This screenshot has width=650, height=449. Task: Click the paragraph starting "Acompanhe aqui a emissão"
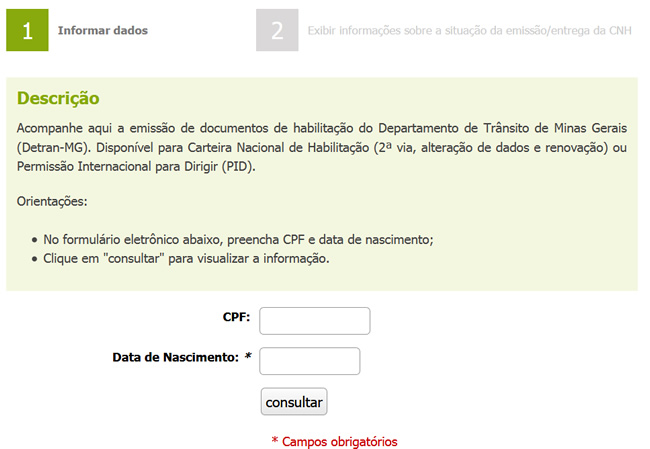click(322, 147)
